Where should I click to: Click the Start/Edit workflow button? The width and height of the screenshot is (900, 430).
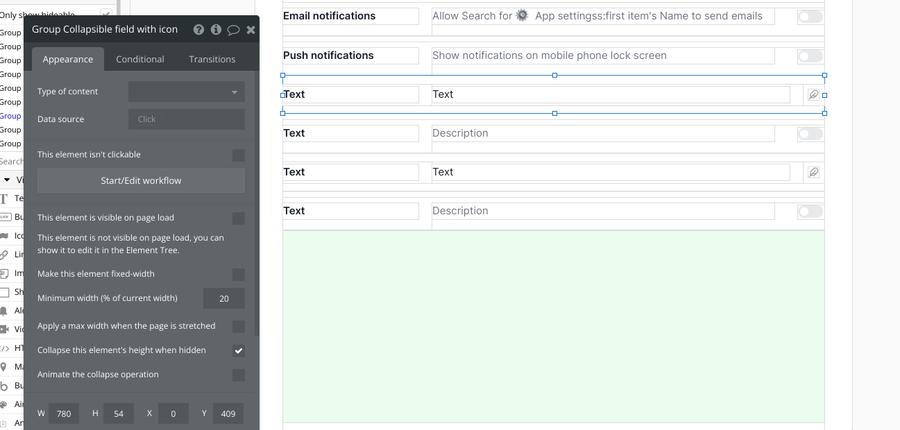(x=141, y=181)
